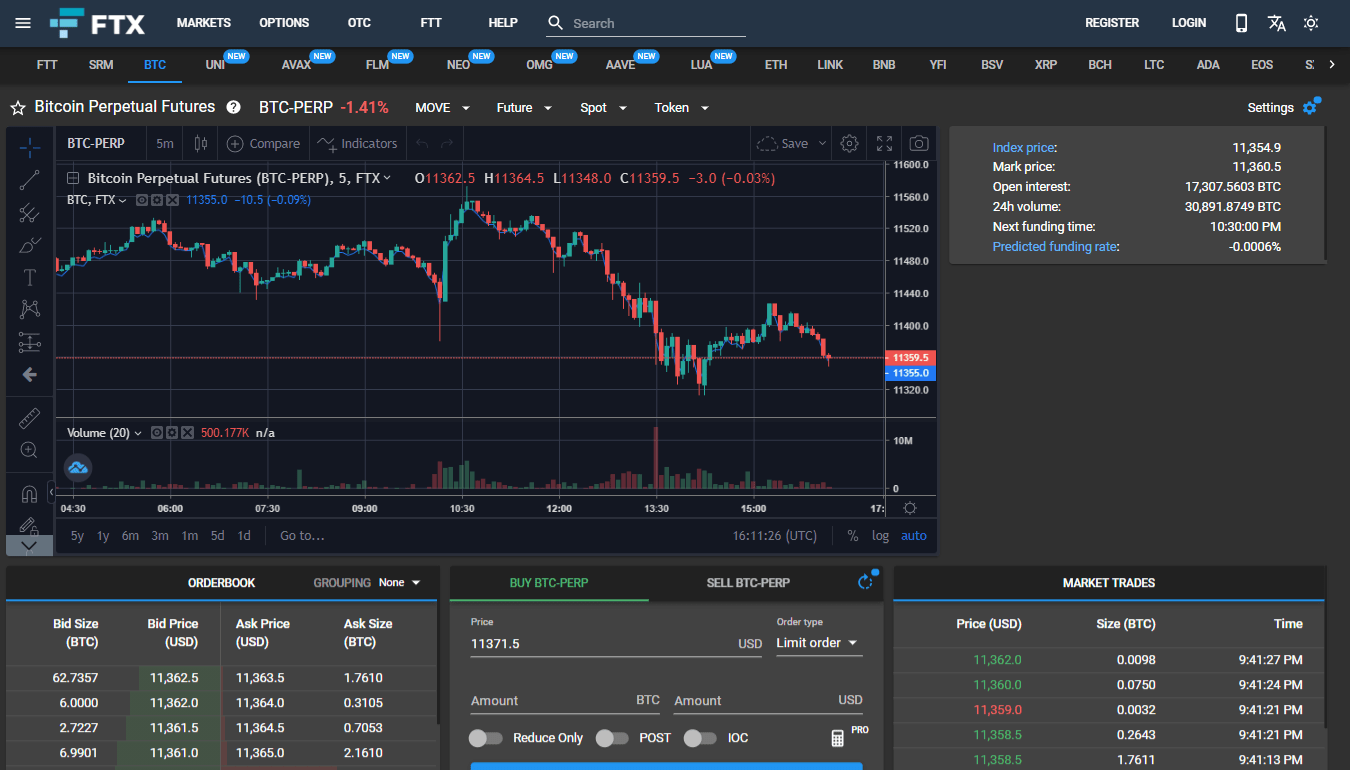Image resolution: width=1350 pixels, height=770 pixels.
Task: Click the Go to… date button
Action: coord(302,535)
